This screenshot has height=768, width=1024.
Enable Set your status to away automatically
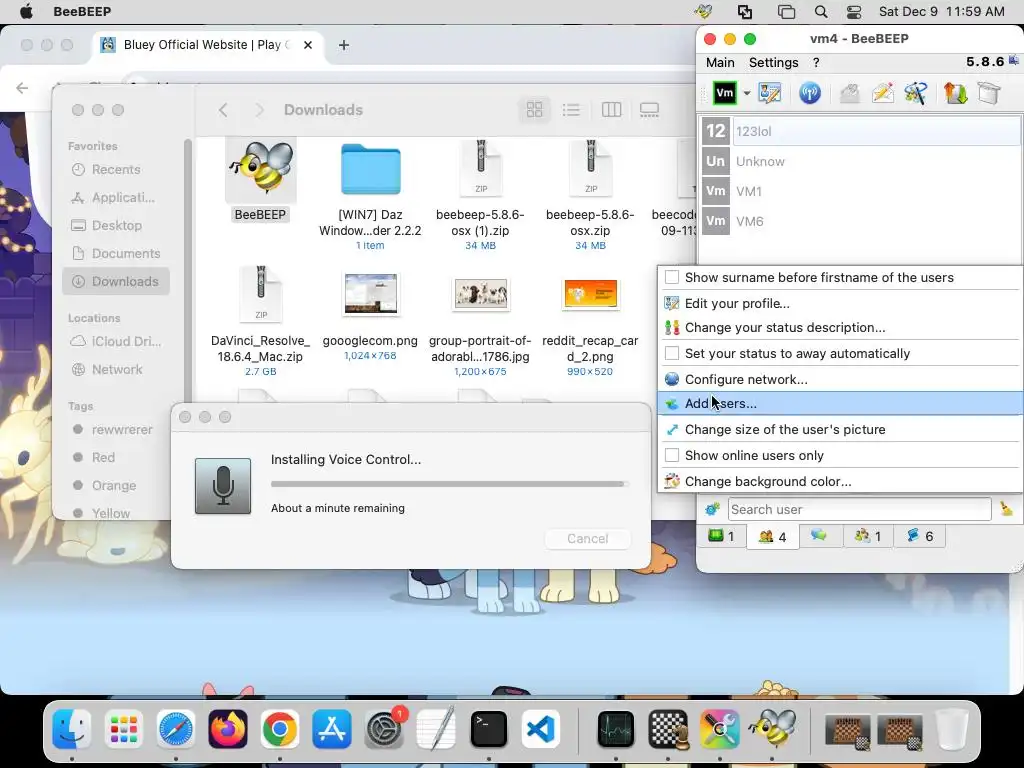671,353
